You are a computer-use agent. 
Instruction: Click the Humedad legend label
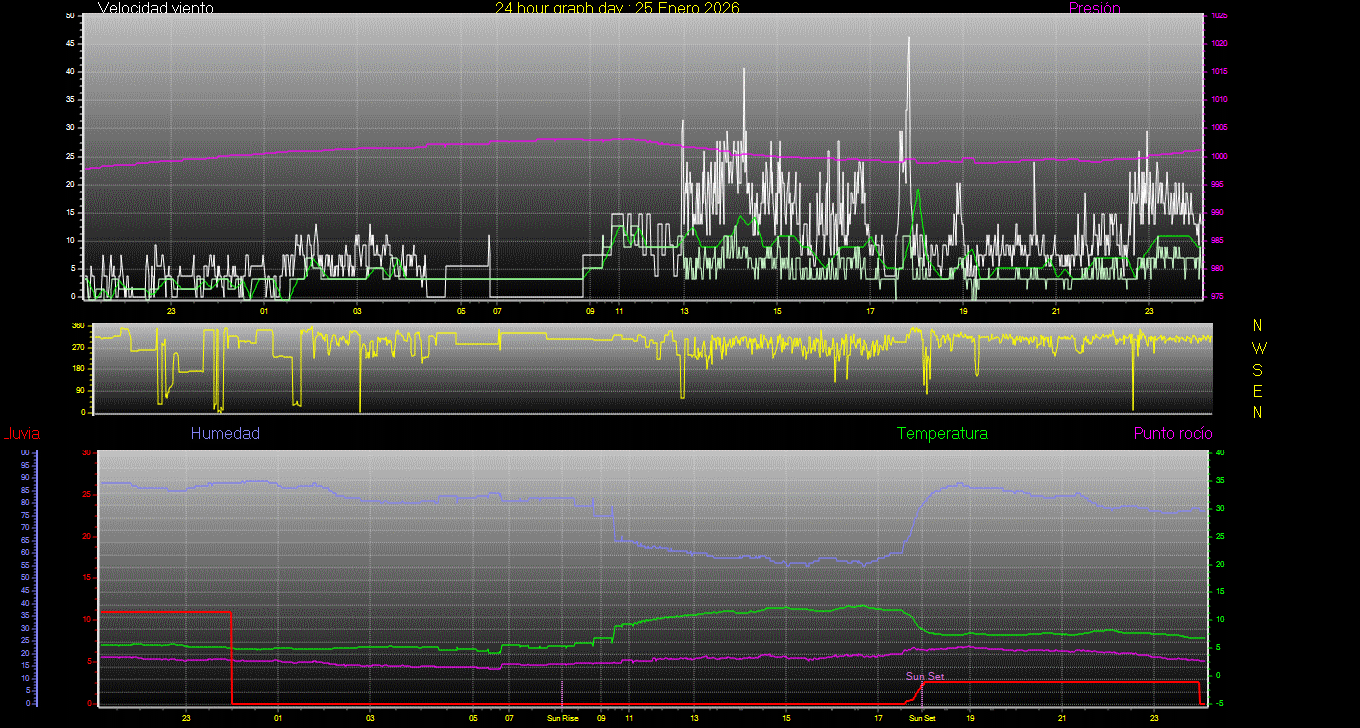(225, 433)
